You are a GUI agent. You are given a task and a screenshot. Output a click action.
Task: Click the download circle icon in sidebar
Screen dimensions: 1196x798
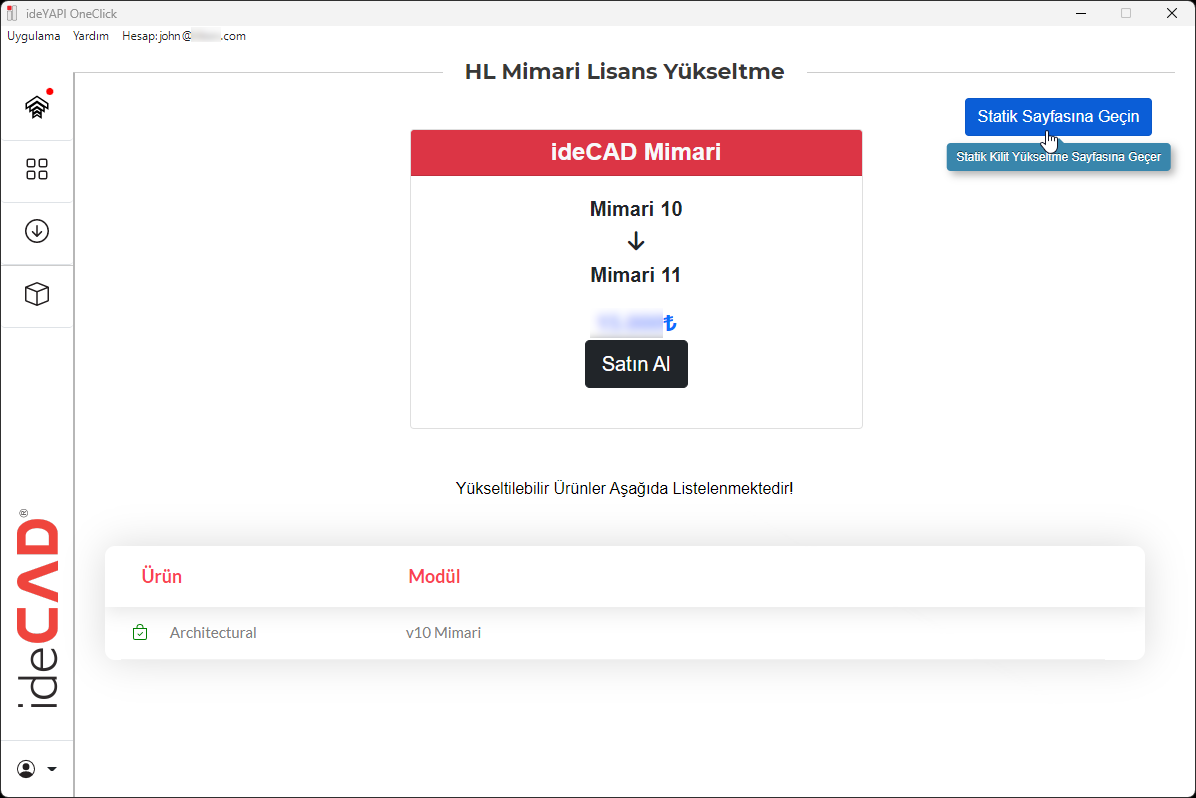tap(37, 232)
